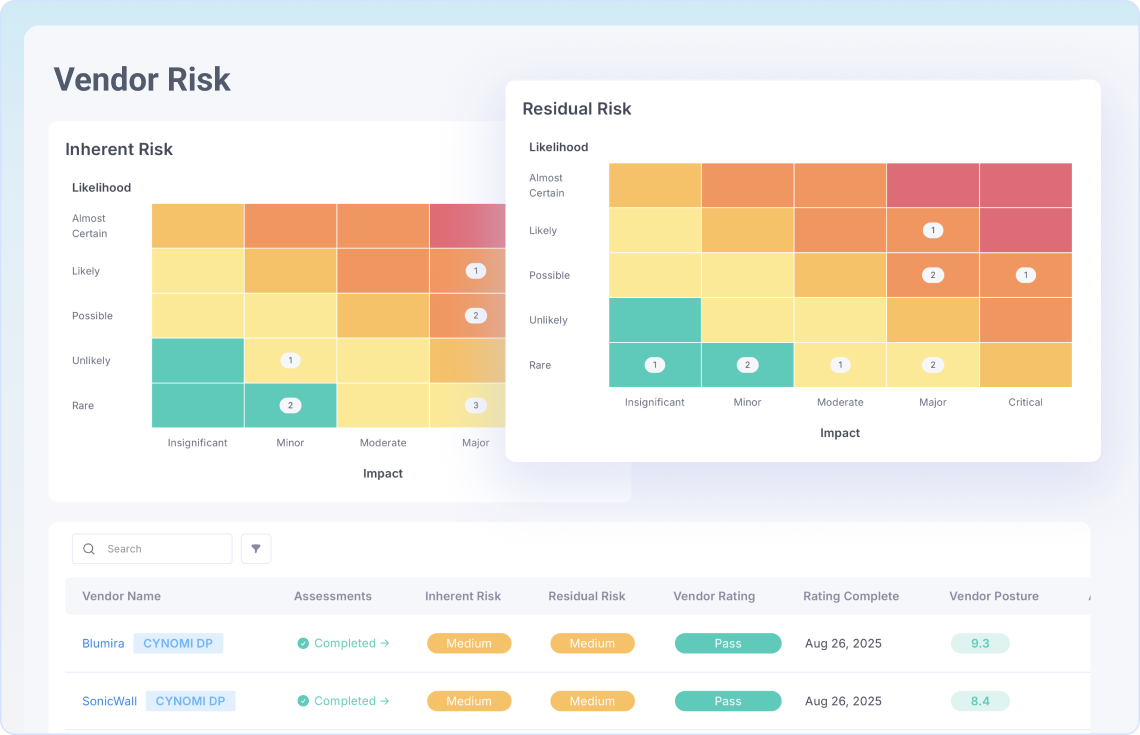Screen dimensions: 1140x735
Task: Click the magnifier icon in the search field
Action: pos(89,549)
